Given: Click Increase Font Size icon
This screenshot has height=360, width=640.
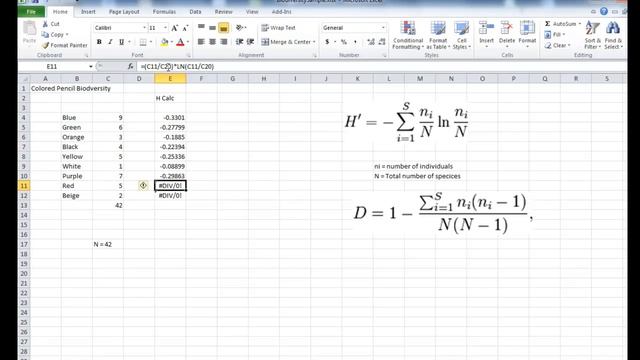Looking at the screenshot, I should [175, 28].
